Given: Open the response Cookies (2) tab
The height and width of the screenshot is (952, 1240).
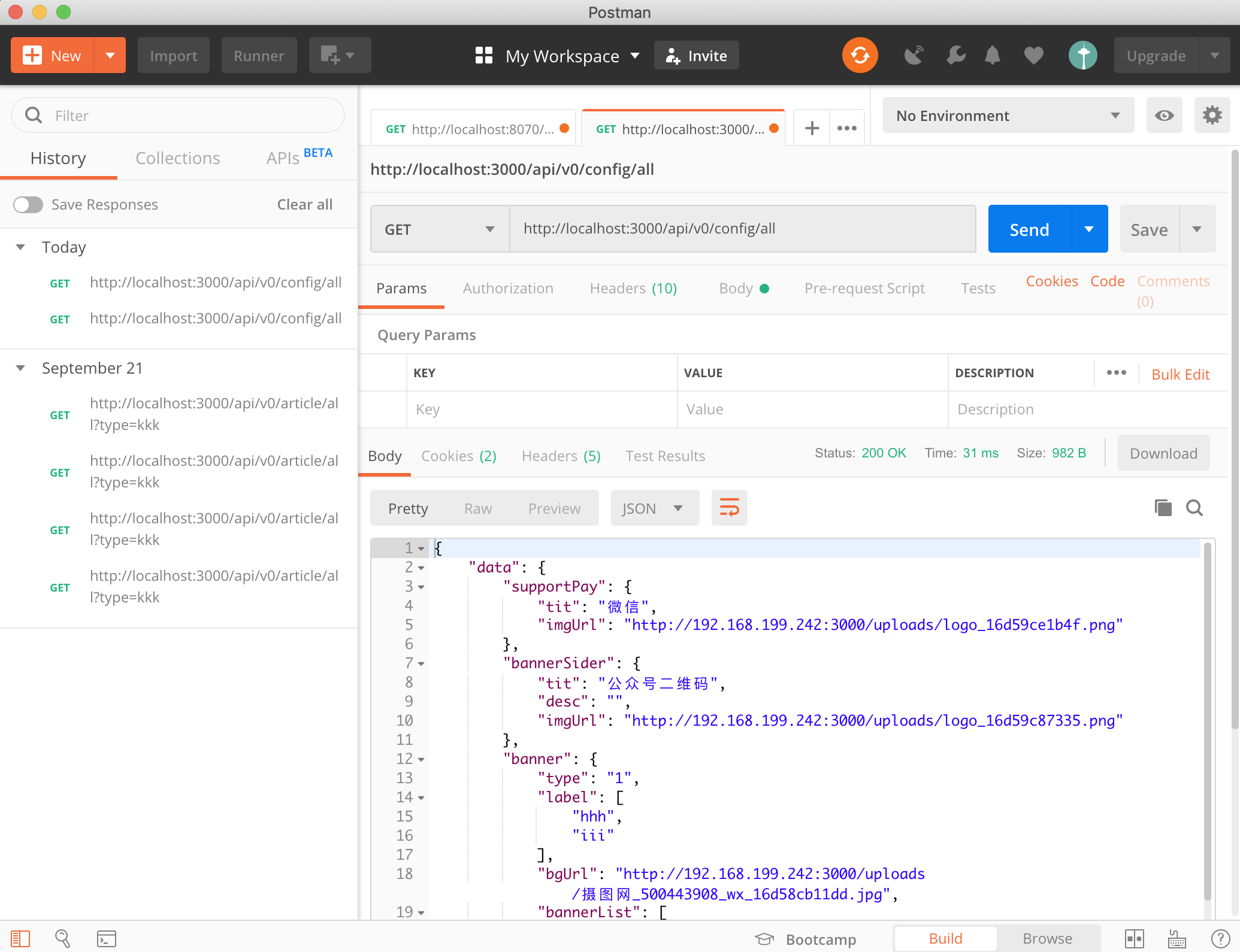Looking at the screenshot, I should (x=459, y=456).
